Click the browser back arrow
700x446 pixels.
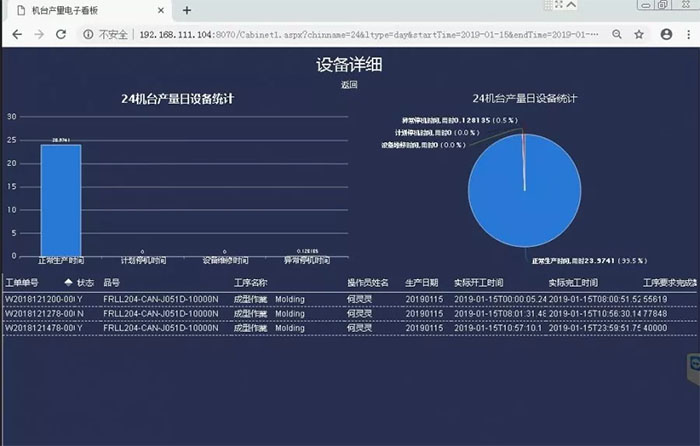point(16,34)
